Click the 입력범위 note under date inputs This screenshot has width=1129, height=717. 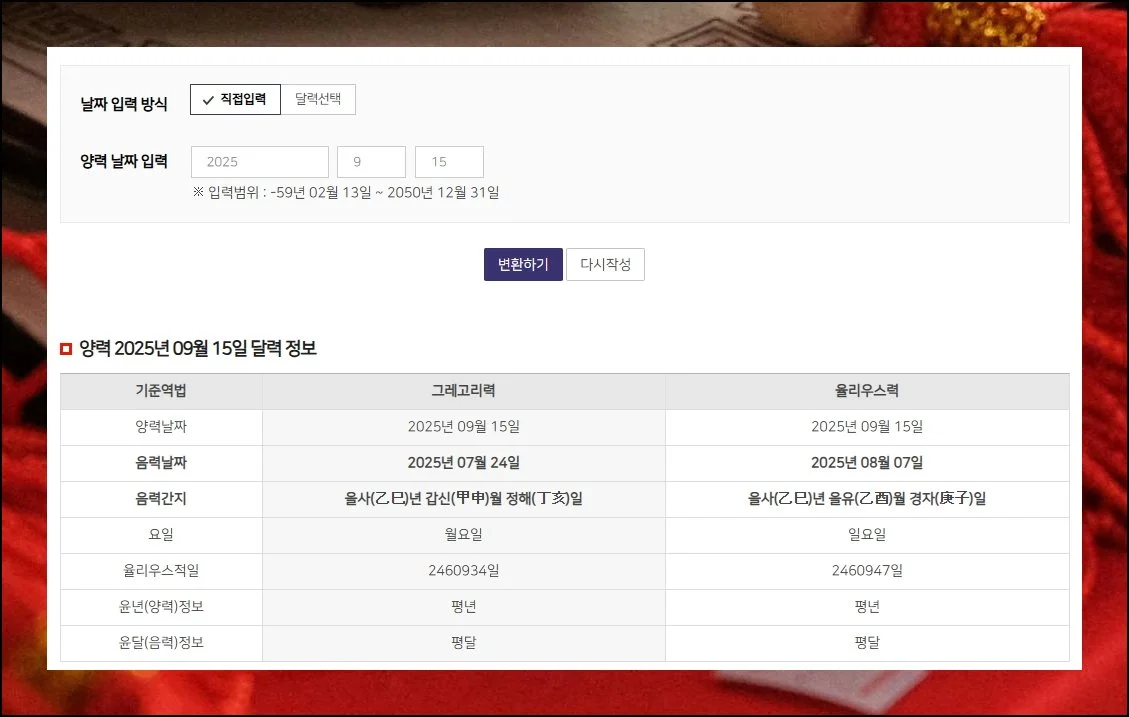[x=346, y=192]
